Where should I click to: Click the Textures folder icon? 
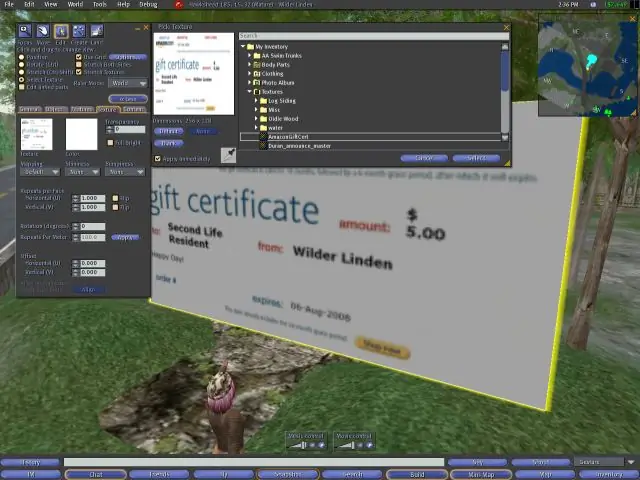click(257, 92)
